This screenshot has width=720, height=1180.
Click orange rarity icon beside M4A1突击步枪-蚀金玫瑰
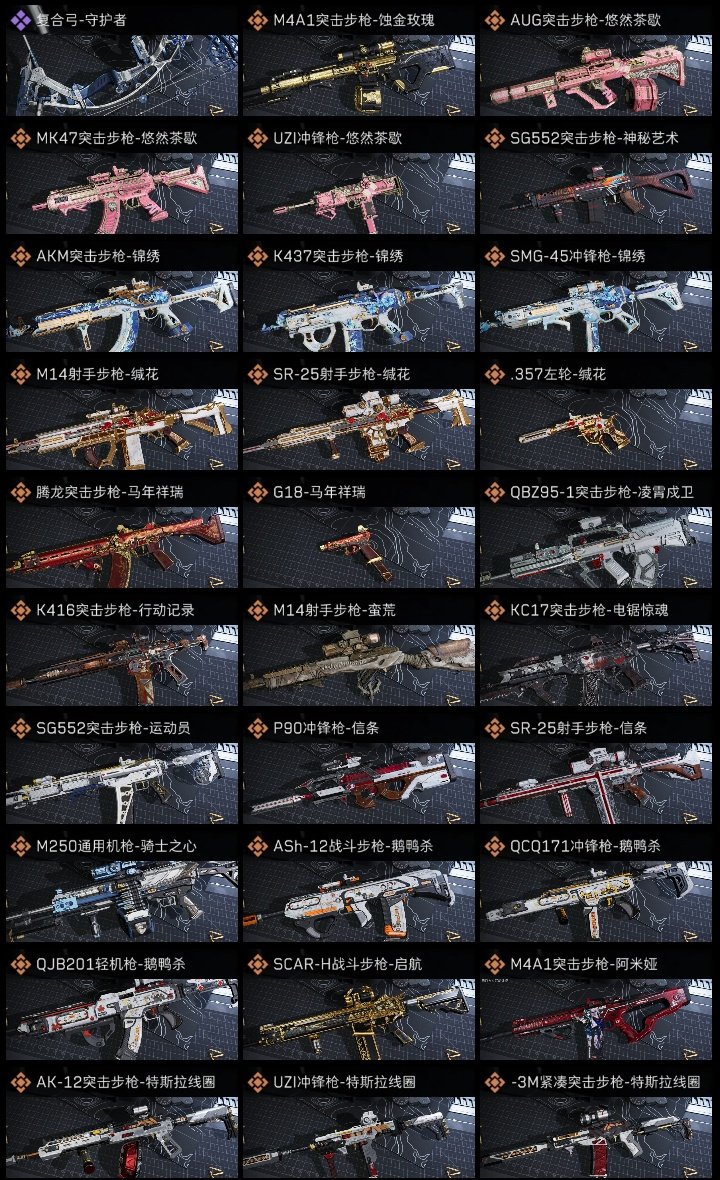point(257,20)
